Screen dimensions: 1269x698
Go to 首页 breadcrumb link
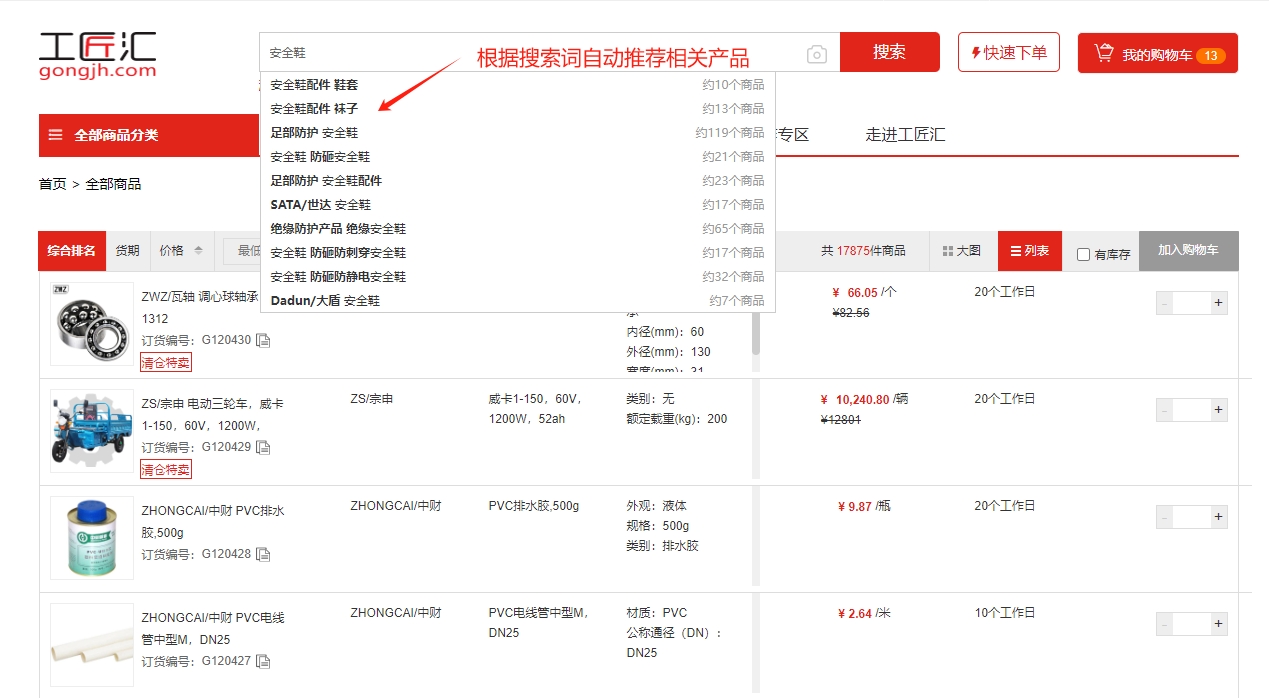tap(53, 184)
